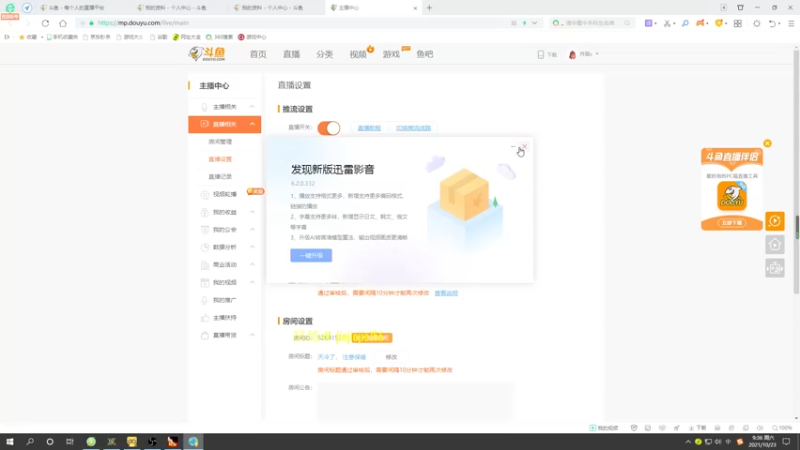Expand the 我的收益 sidebar chevron
Screen dimensions: 800x450
pyautogui.click(x=252, y=212)
